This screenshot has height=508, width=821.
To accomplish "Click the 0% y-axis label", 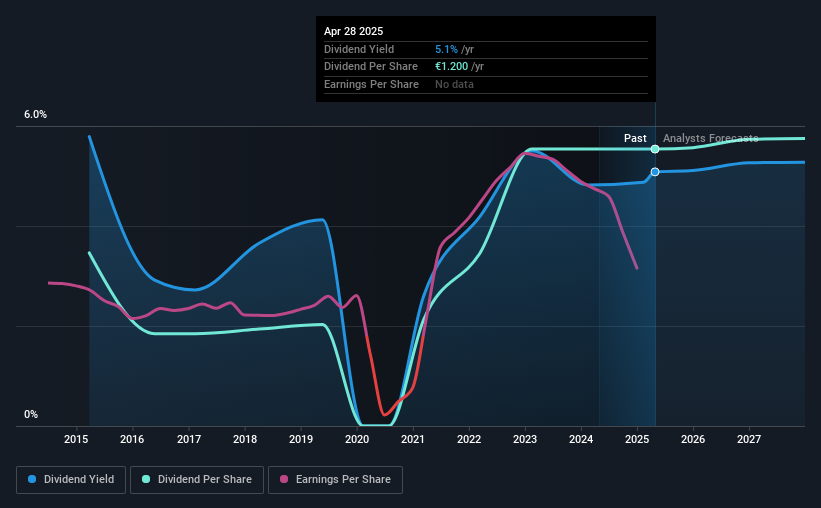I will pyautogui.click(x=31, y=414).
